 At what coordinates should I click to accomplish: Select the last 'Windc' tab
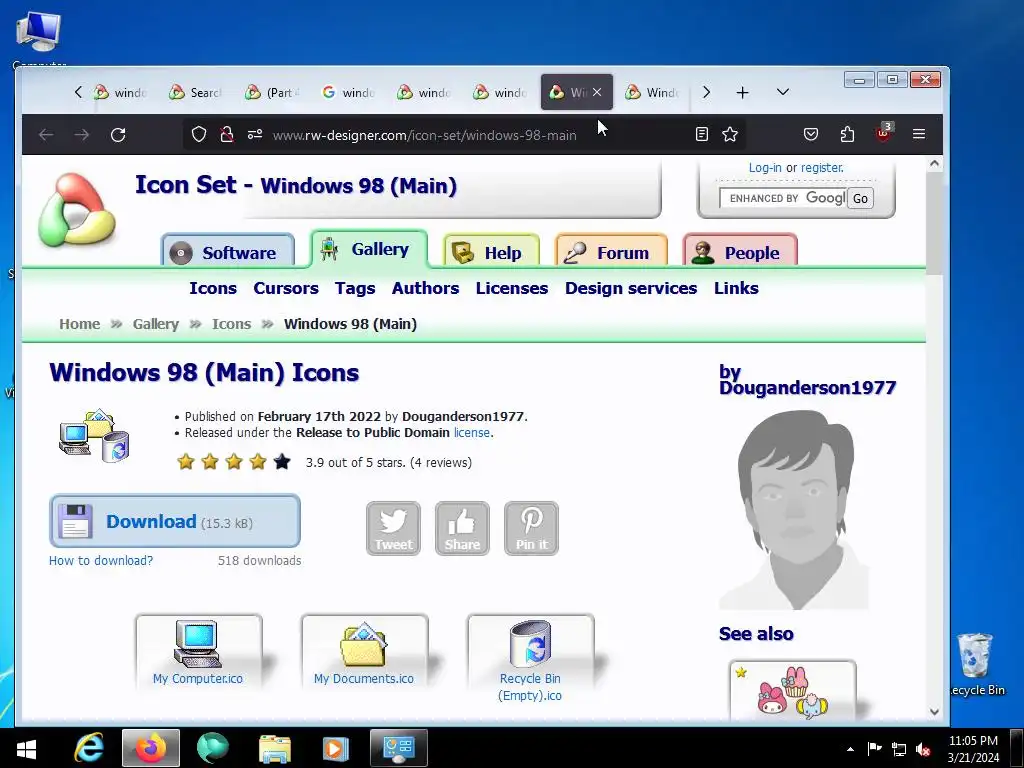coord(652,93)
